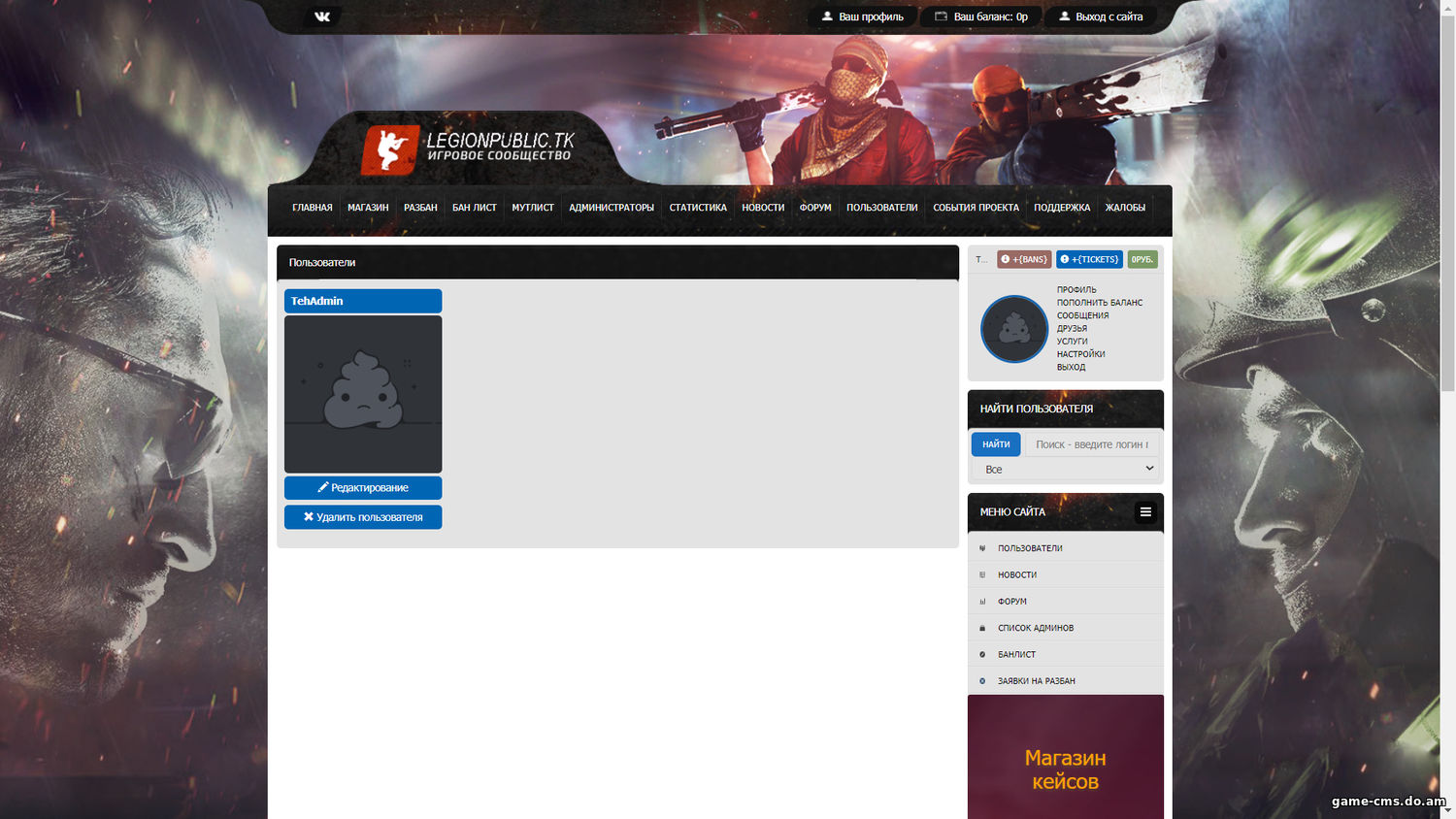Image resolution: width=1456 pixels, height=819 pixels.
Task: Open the РАЗБАН navigation item
Action: [420, 208]
